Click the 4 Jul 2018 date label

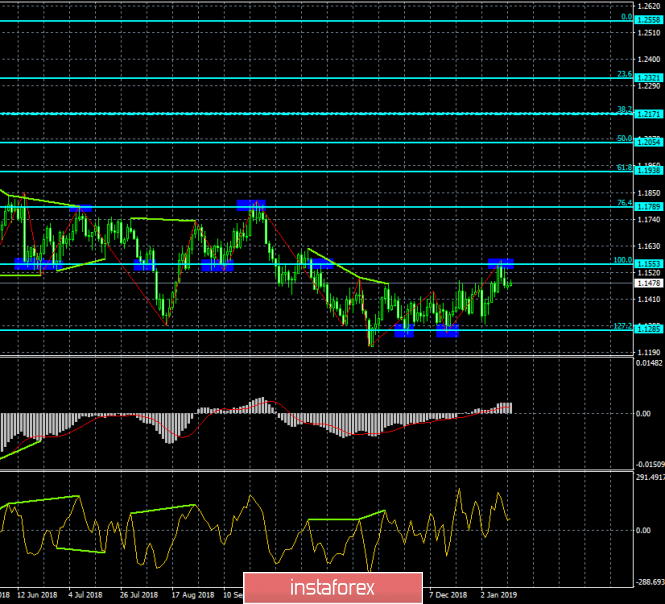click(86, 593)
